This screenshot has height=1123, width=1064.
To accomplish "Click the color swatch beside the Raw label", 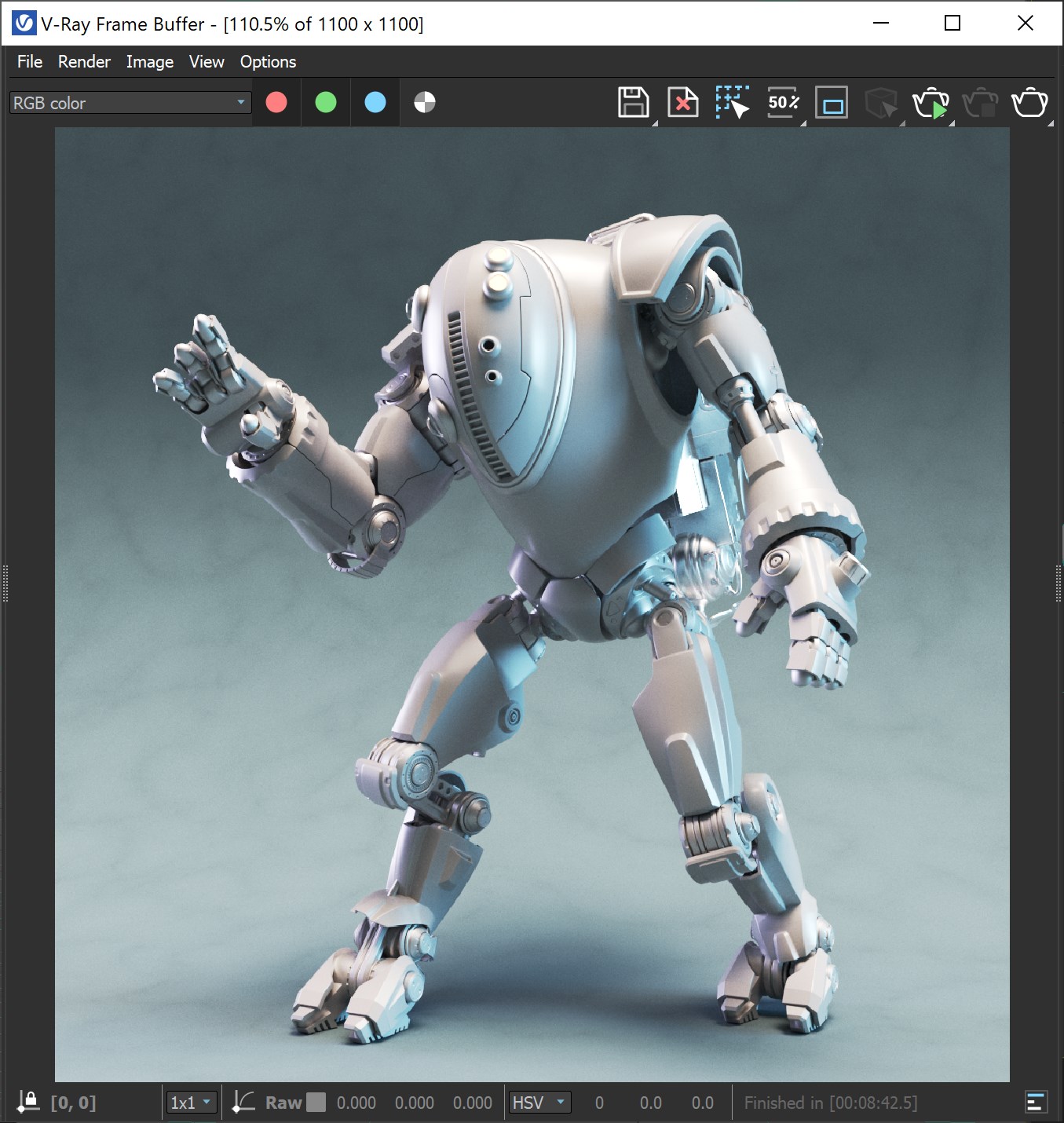I will (x=316, y=1102).
